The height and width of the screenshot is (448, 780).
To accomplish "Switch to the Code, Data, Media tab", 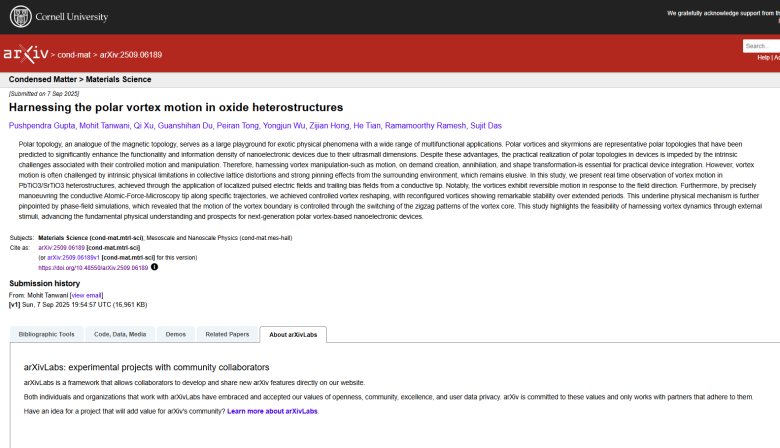I will pyautogui.click(x=120, y=334).
